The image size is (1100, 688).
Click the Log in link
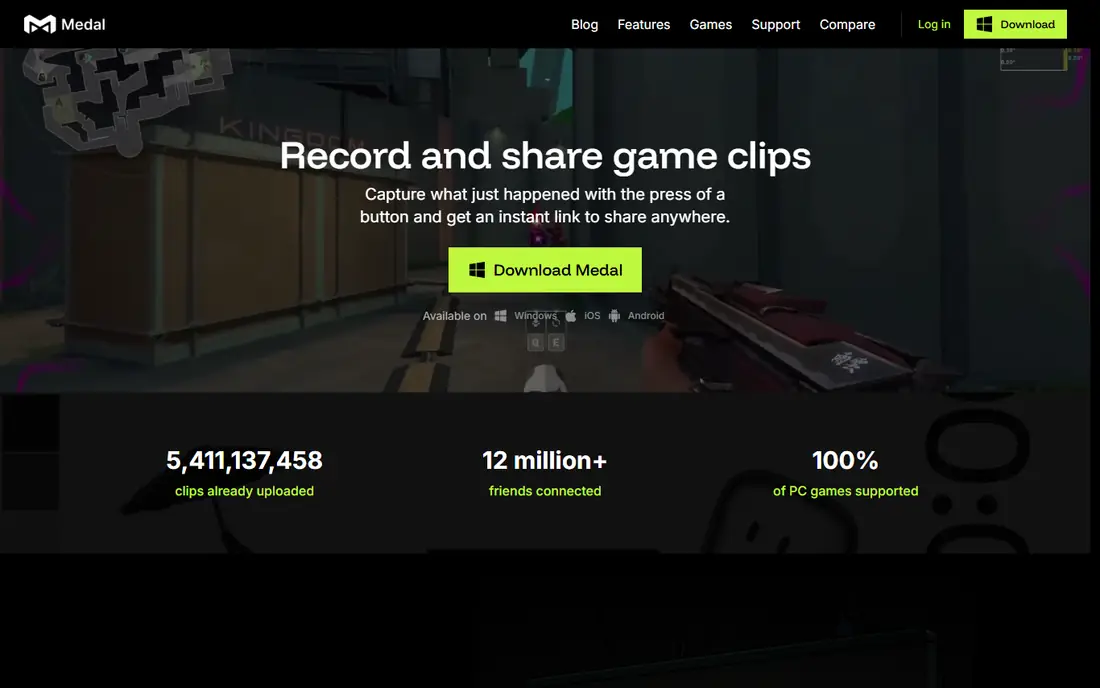[934, 25]
